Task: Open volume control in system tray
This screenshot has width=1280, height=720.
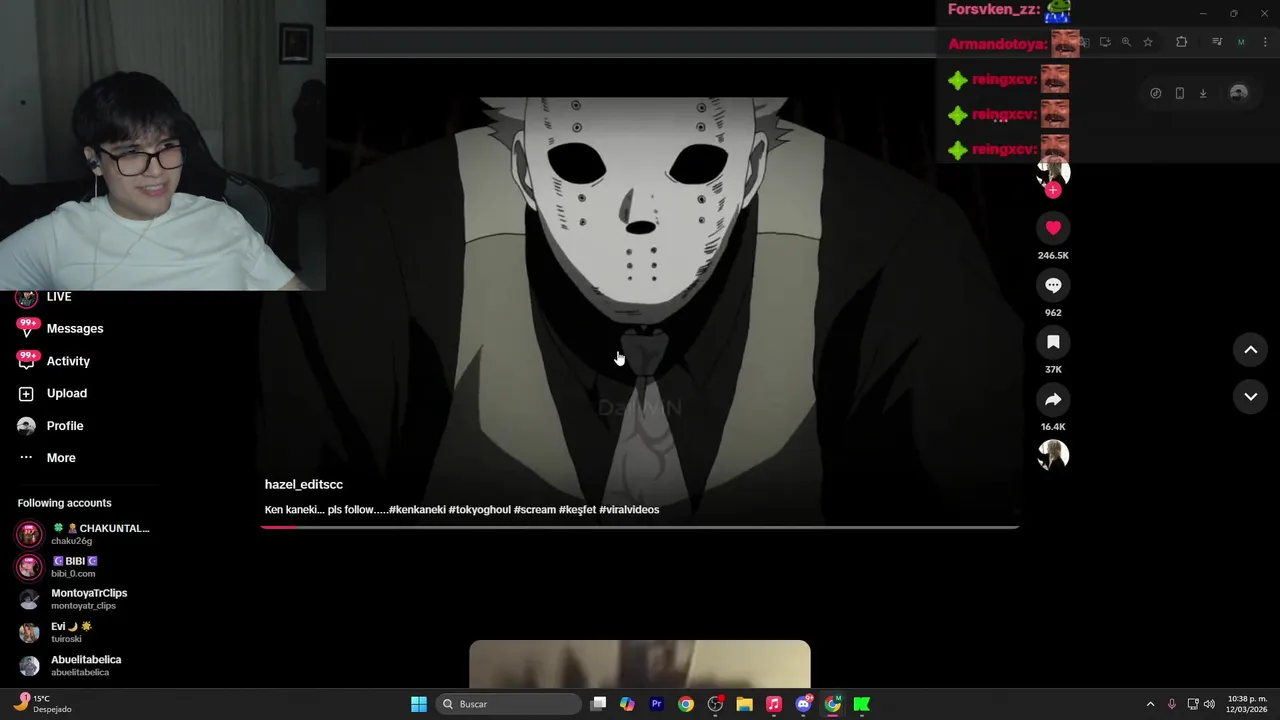Action: point(1209,704)
